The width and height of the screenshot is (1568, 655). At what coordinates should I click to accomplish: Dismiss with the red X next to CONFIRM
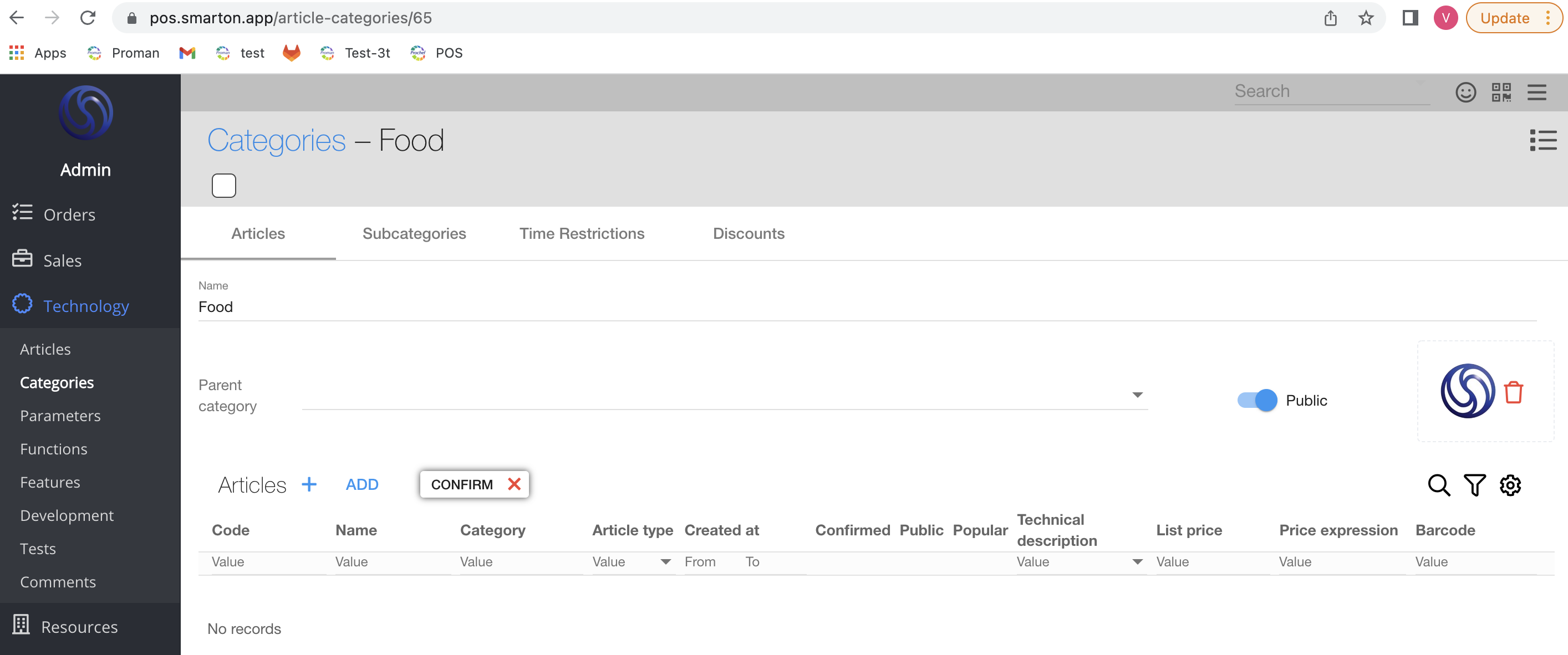pyautogui.click(x=514, y=484)
